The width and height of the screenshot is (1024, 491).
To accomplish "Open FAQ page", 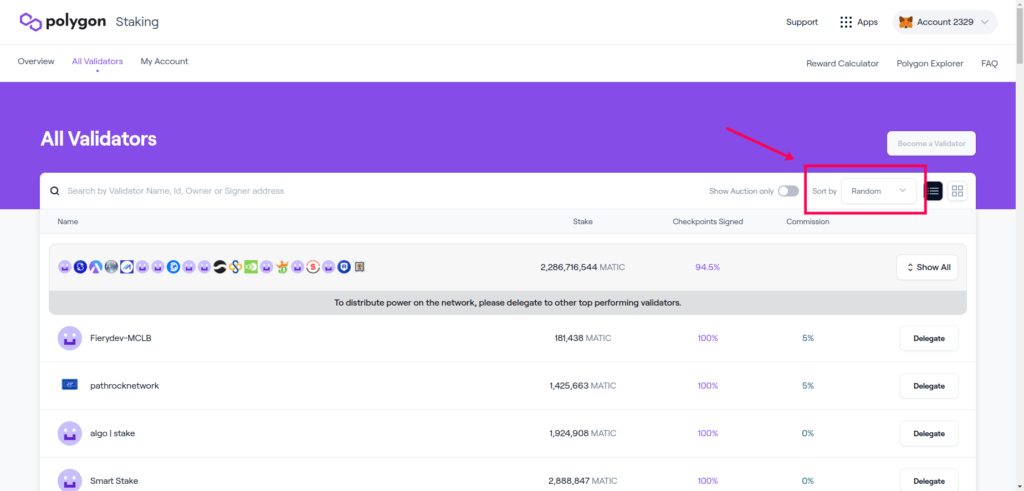I will pos(989,63).
